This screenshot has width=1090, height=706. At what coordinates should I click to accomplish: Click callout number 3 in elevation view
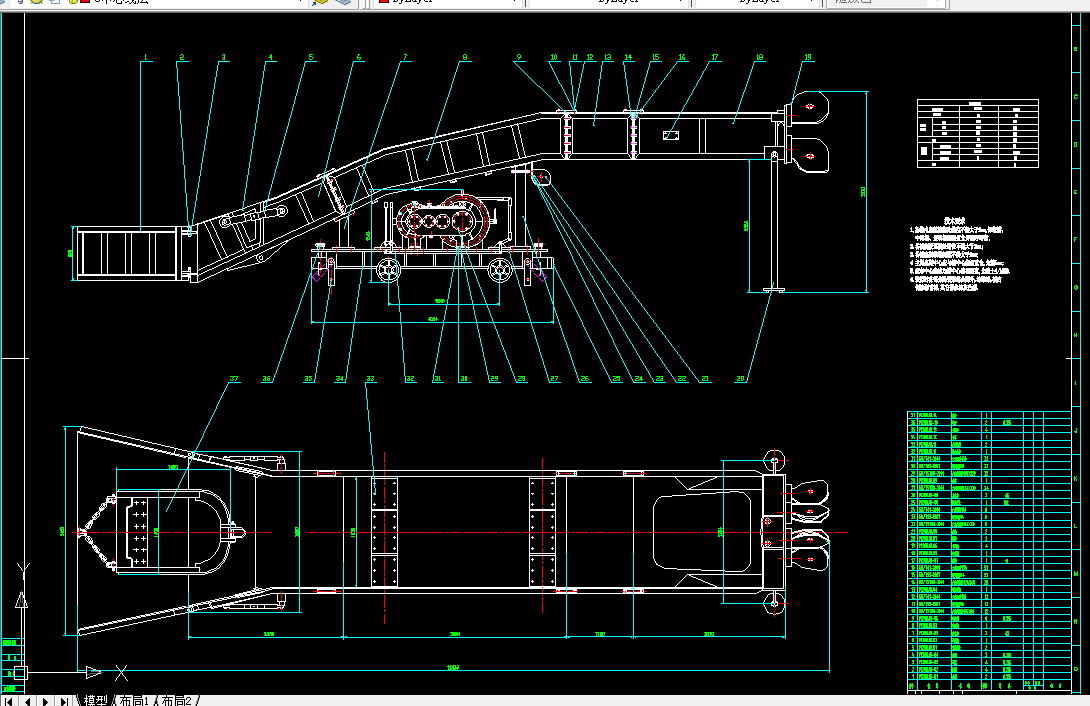[223, 58]
